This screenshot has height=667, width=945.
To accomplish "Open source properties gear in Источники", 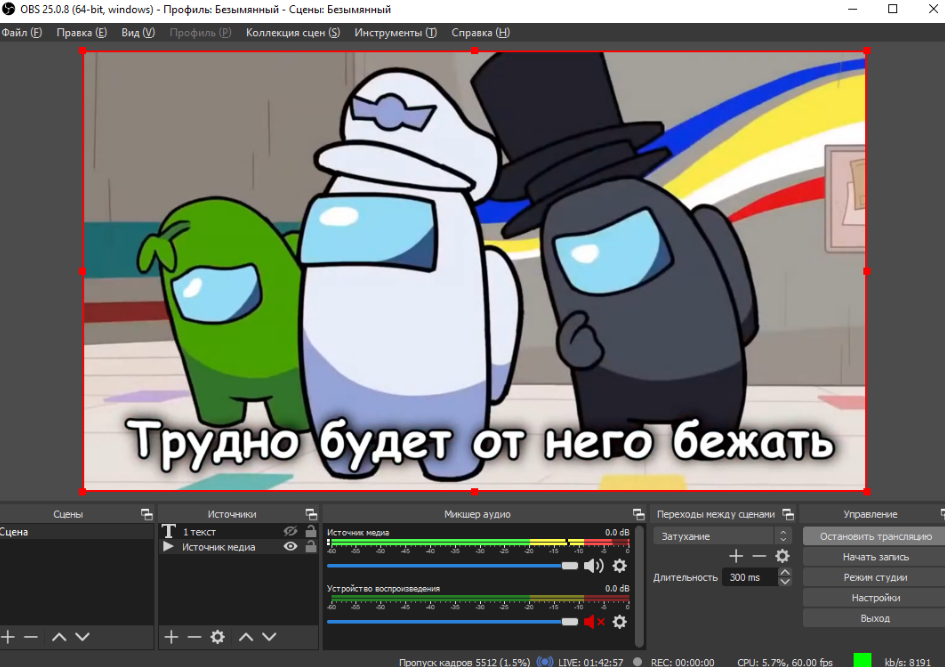I will [218, 637].
